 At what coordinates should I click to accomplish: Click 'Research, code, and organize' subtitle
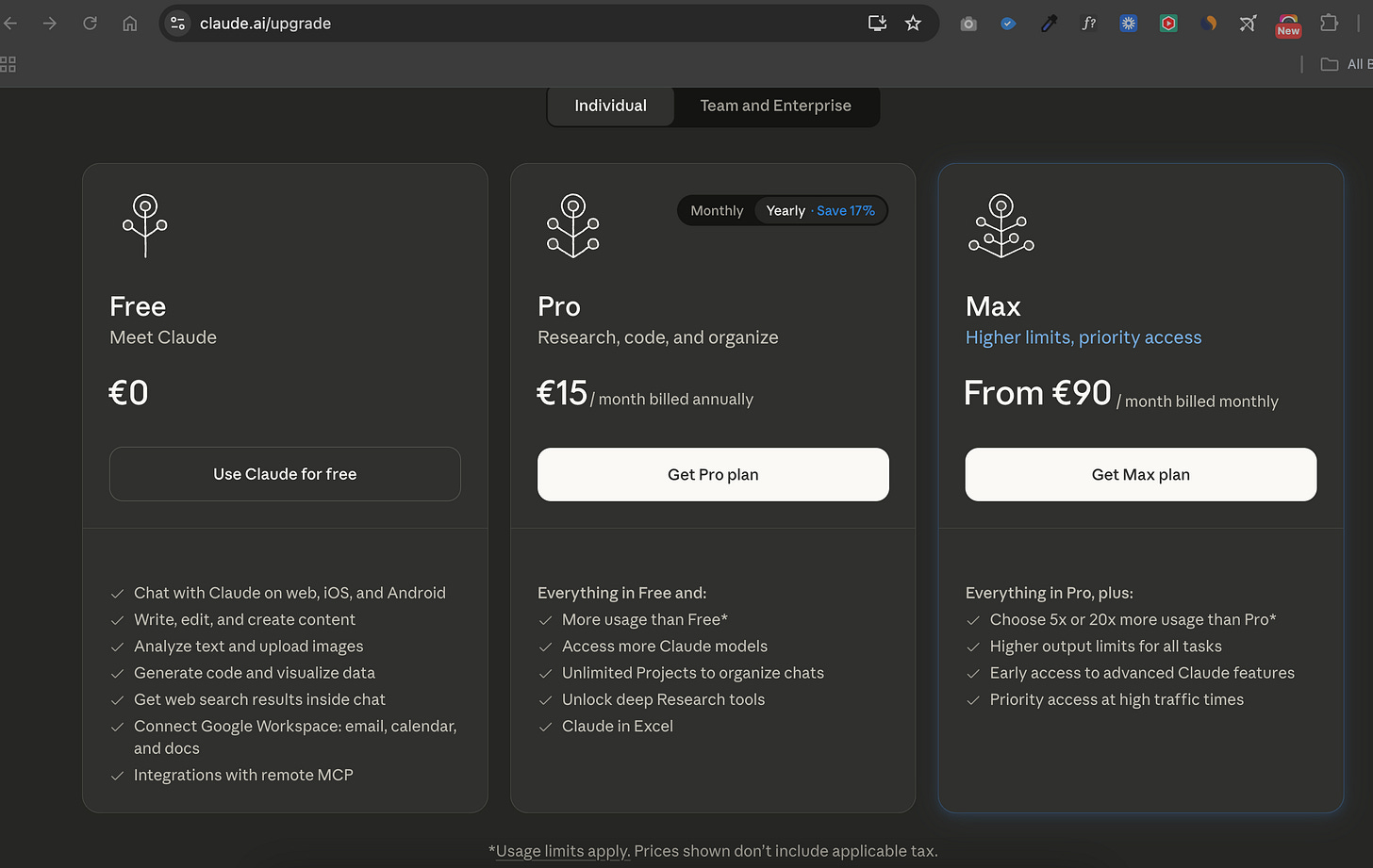tap(658, 337)
